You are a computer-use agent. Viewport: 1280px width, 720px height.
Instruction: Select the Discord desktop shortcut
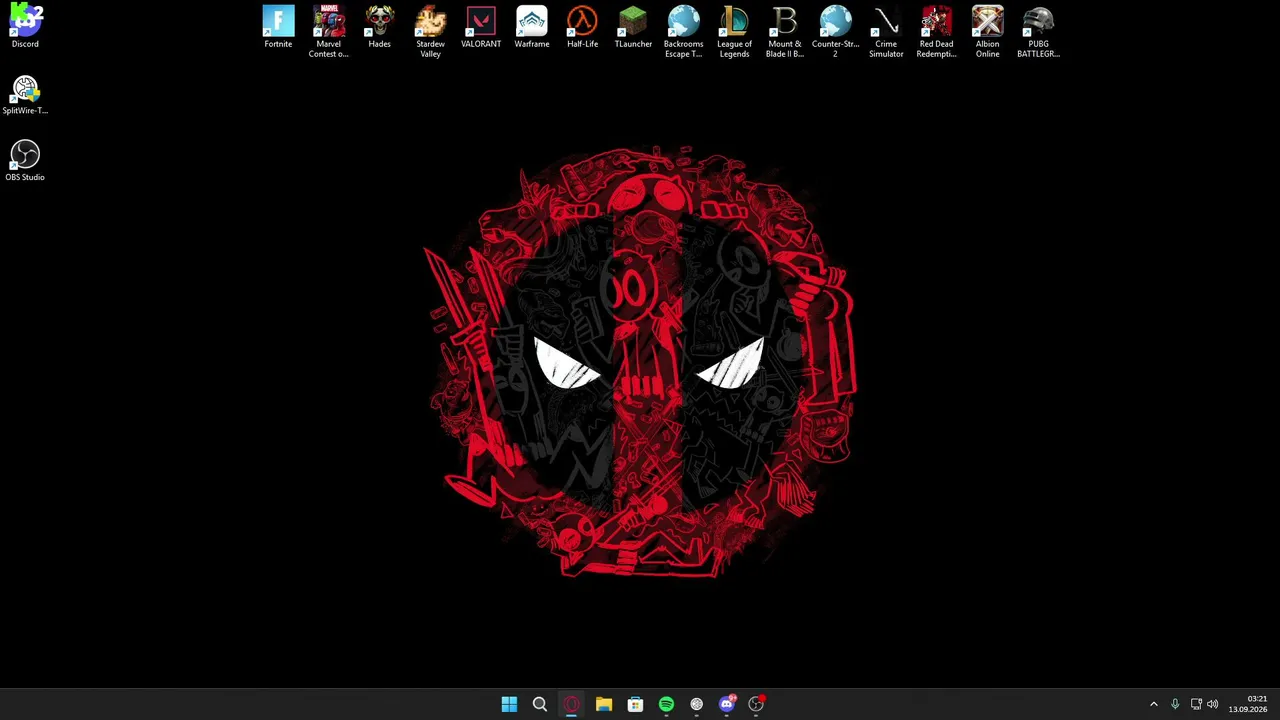click(x=25, y=27)
